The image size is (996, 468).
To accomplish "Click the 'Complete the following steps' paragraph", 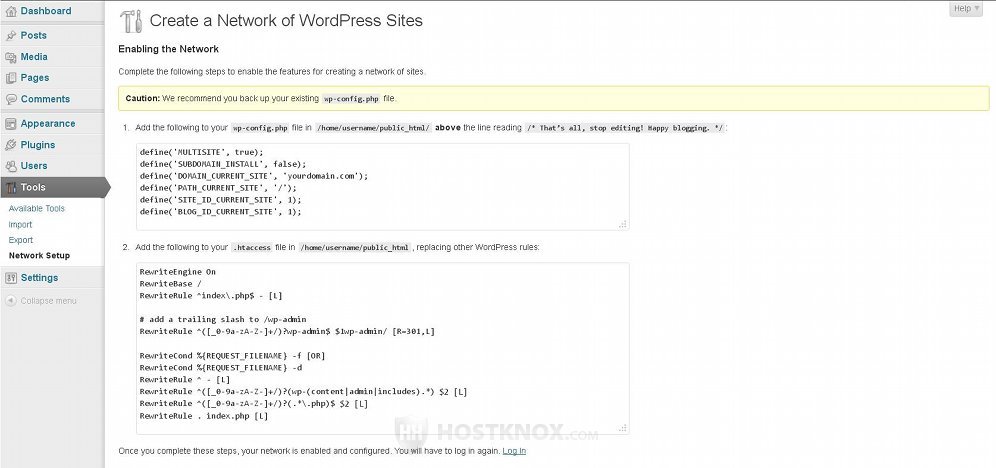I will (x=272, y=72).
